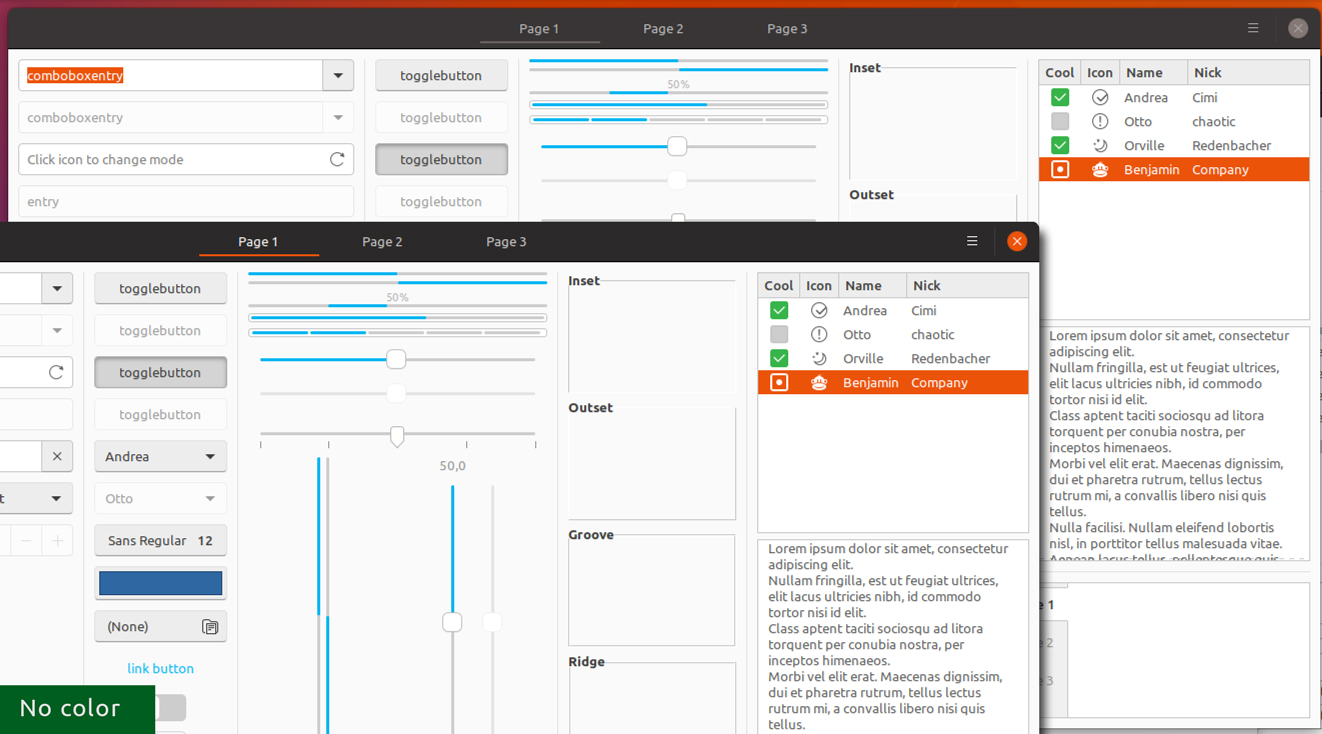The image size is (1322, 734).
Task: Open Sans Regular 12 font chooser
Action: pos(160,540)
